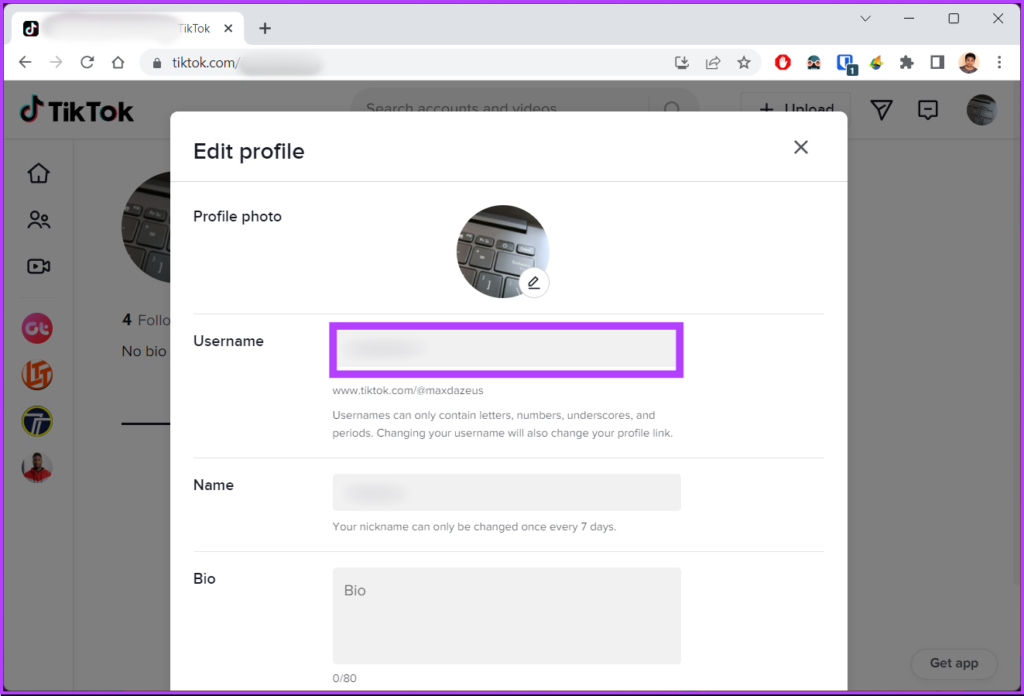Image resolution: width=1024 pixels, height=696 pixels.
Task: Open the Inbox notification icon
Action: tap(928, 110)
